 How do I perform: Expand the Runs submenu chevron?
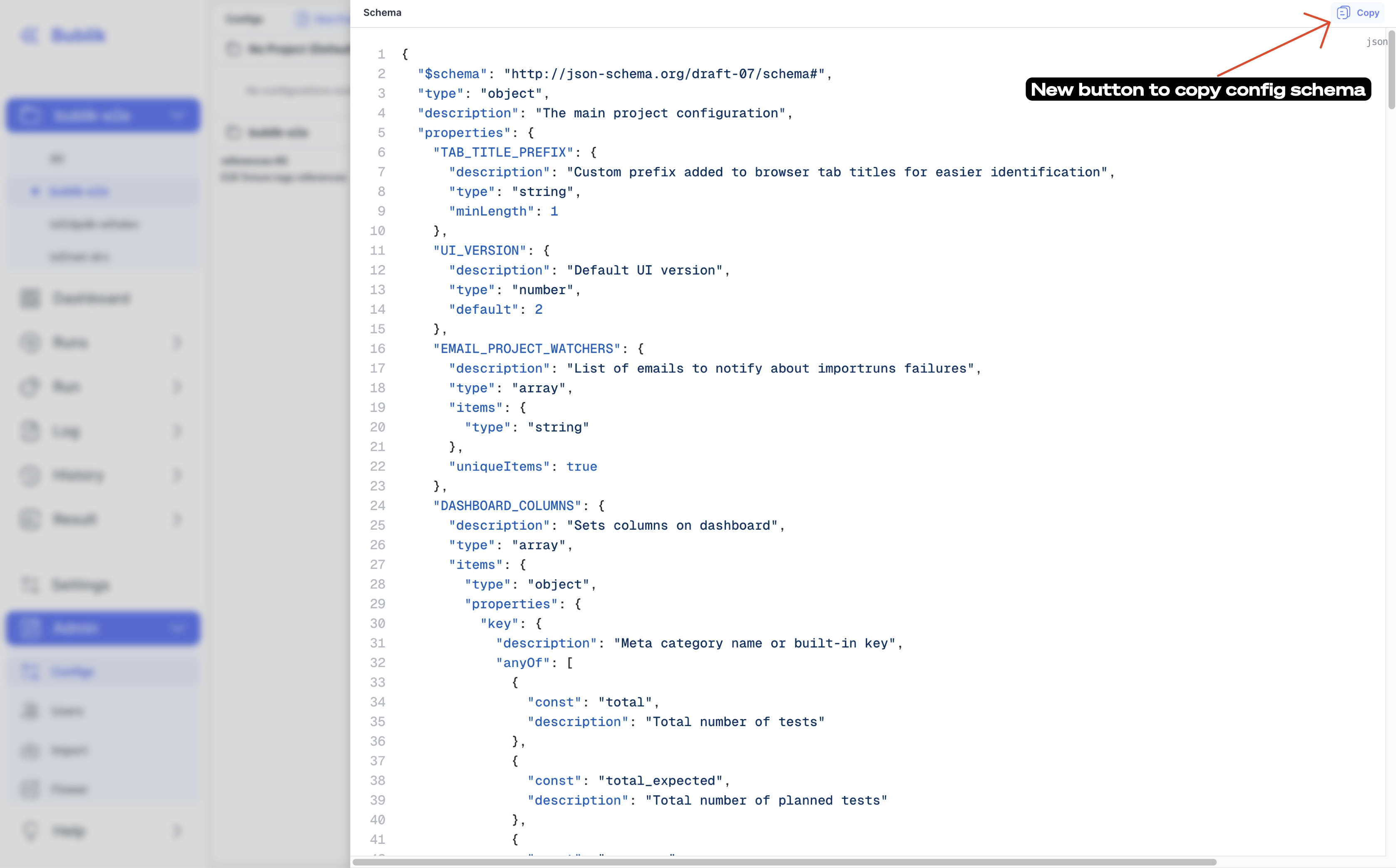(177, 343)
